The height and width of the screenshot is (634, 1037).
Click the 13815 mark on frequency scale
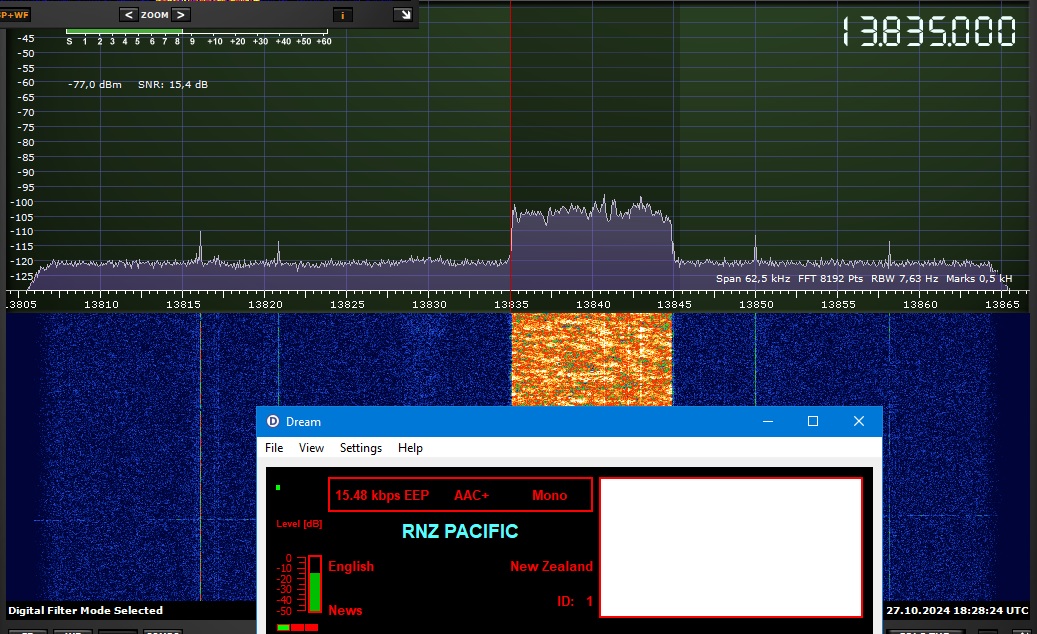click(x=183, y=304)
